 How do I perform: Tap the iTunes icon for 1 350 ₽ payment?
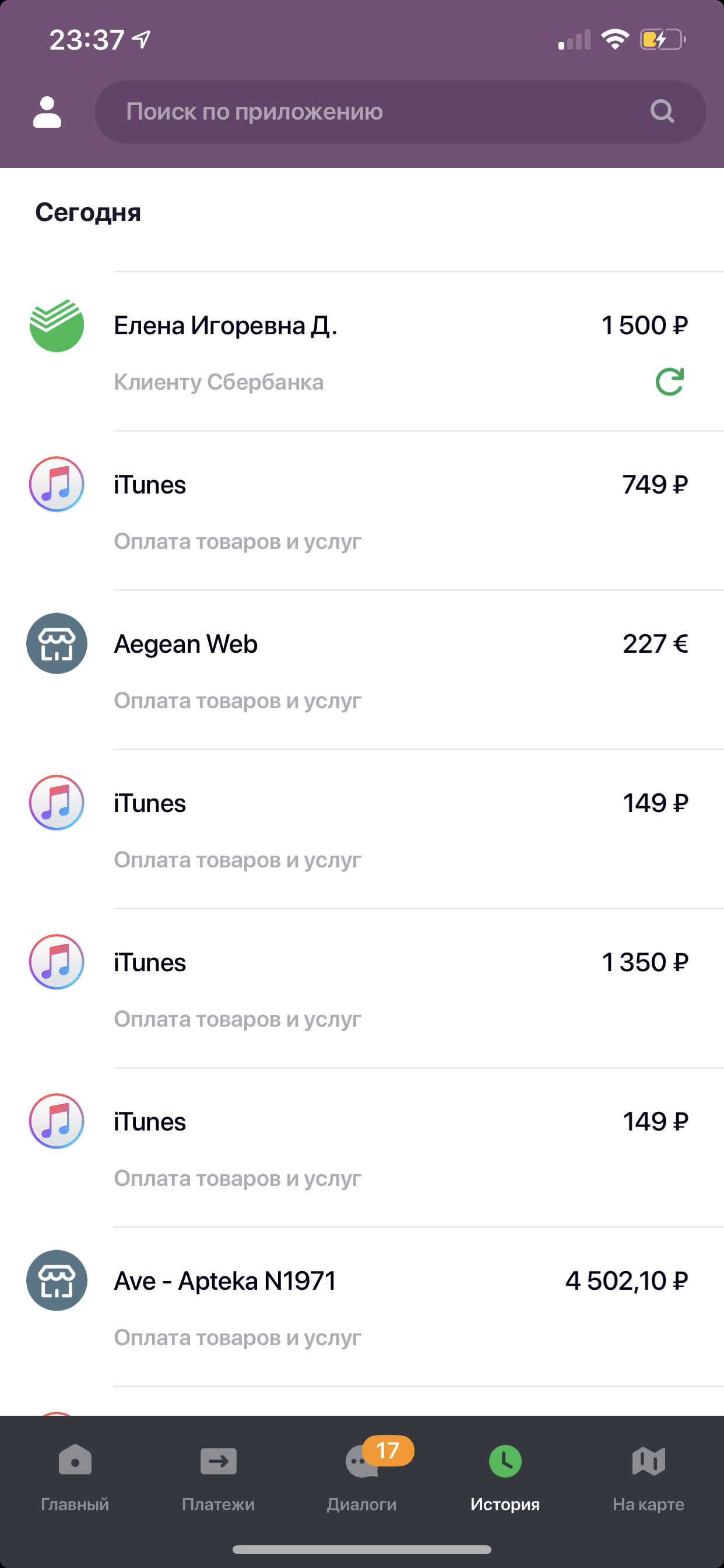pos(57,963)
